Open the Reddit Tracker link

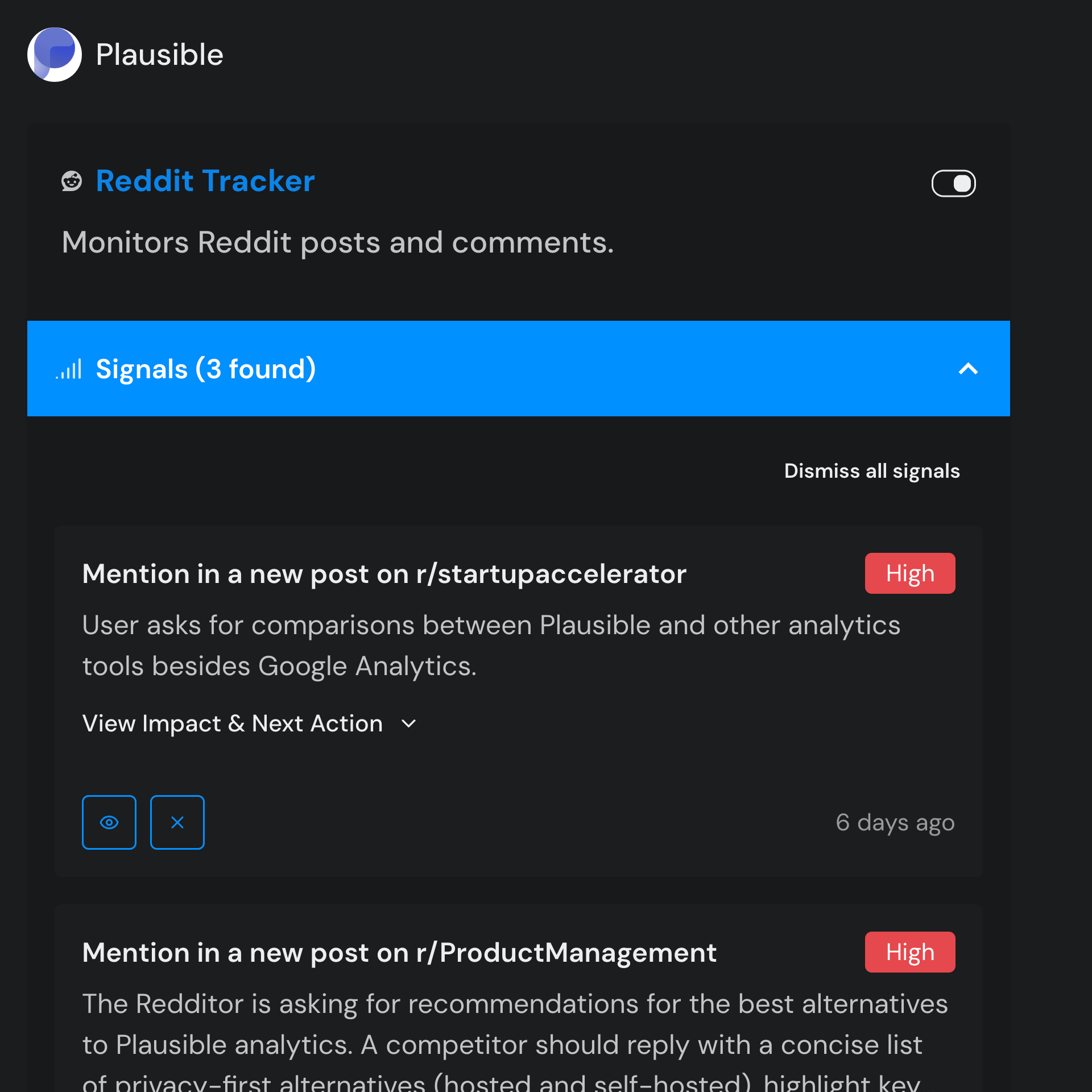(x=205, y=181)
